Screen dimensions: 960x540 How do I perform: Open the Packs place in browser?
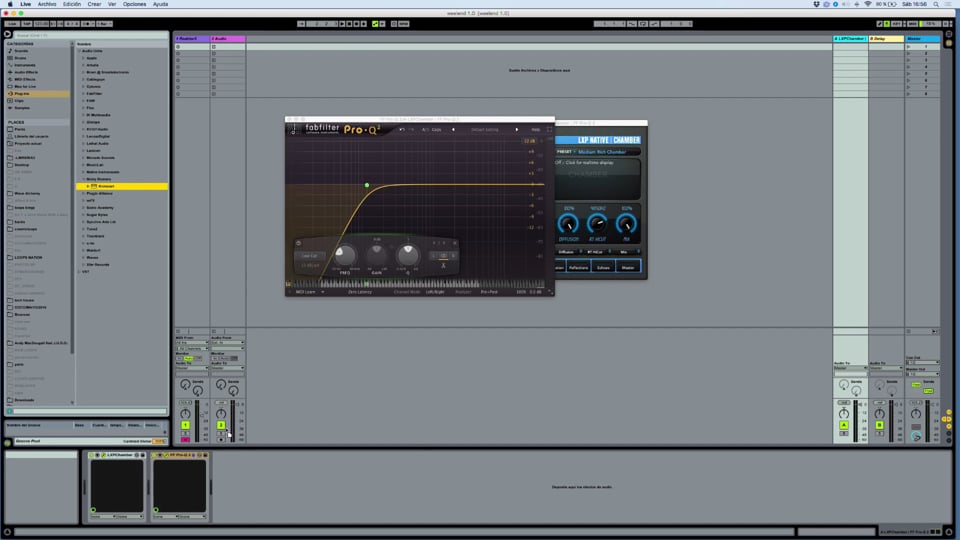click(20, 129)
